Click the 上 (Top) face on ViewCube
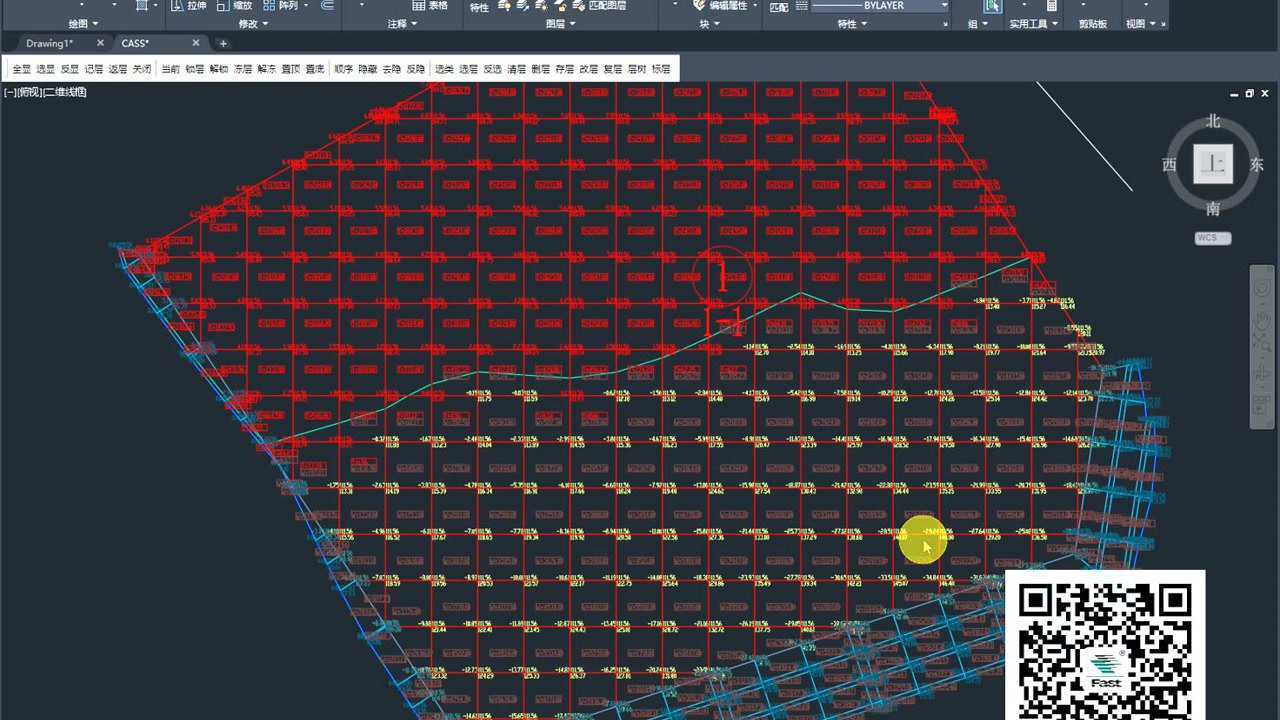 [x=1212, y=164]
